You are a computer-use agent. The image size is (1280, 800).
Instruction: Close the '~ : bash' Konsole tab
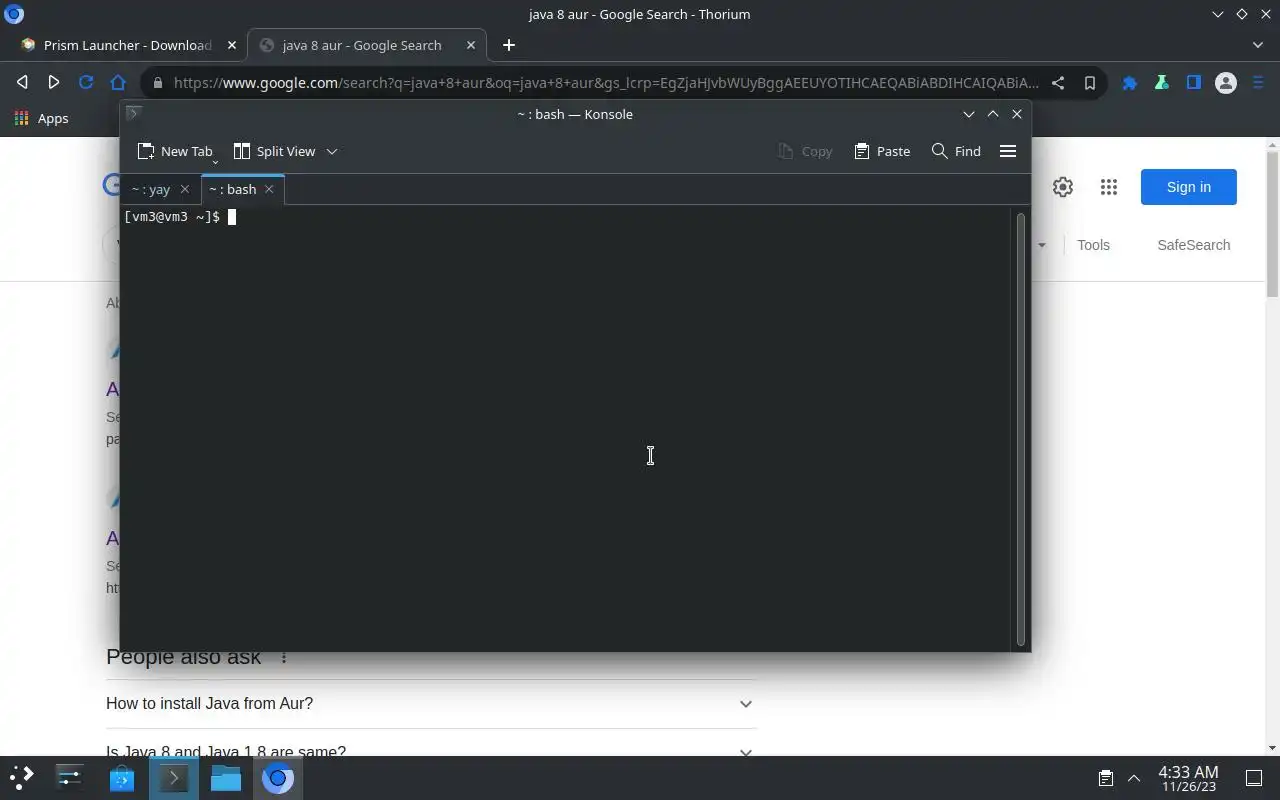pos(269,189)
